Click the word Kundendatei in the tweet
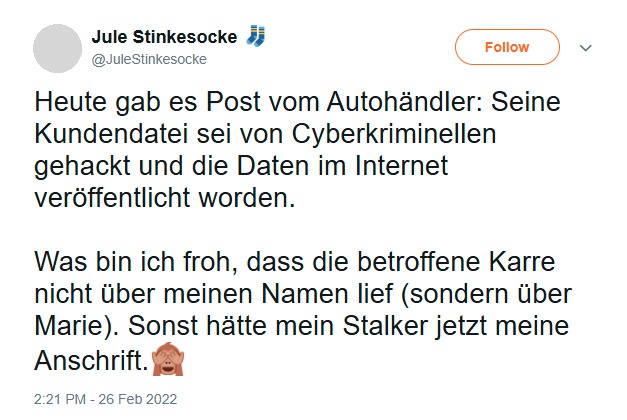The height and width of the screenshot is (420, 627). [x=116, y=133]
